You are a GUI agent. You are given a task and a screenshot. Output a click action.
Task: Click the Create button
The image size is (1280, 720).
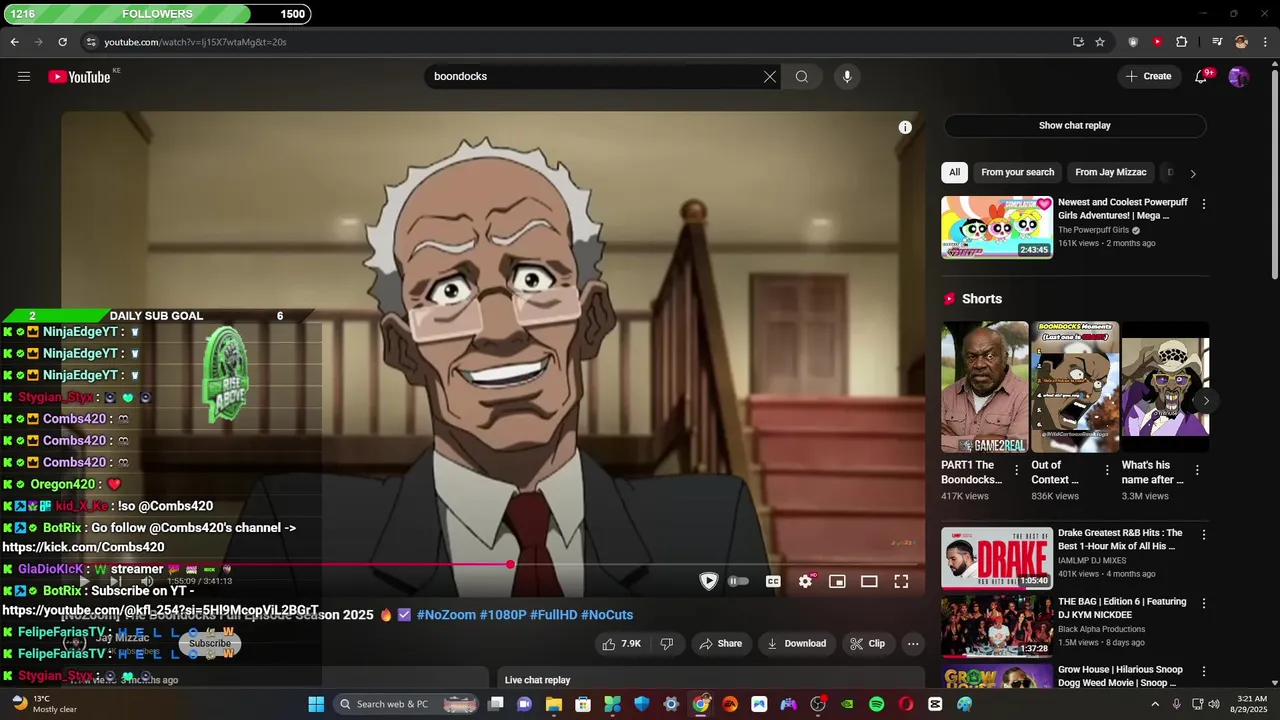pyautogui.click(x=1148, y=76)
